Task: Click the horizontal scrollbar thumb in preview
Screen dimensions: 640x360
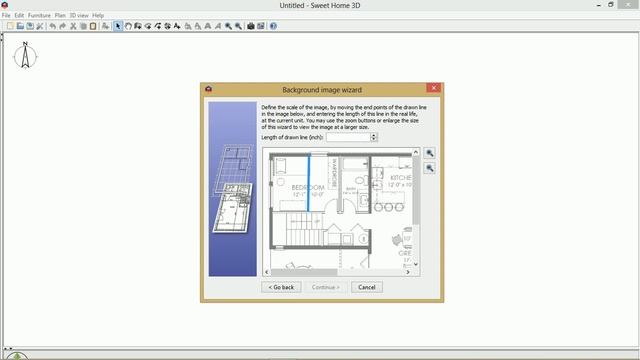Action: (304, 272)
